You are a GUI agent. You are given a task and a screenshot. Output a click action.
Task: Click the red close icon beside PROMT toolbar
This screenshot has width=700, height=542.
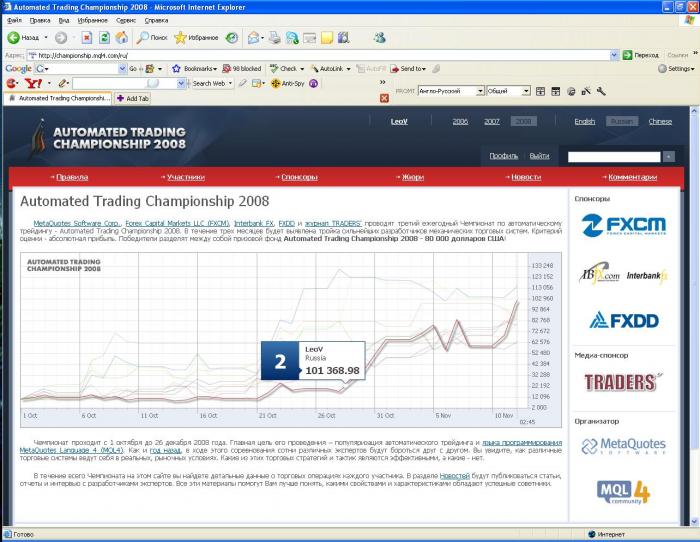(x=385, y=98)
